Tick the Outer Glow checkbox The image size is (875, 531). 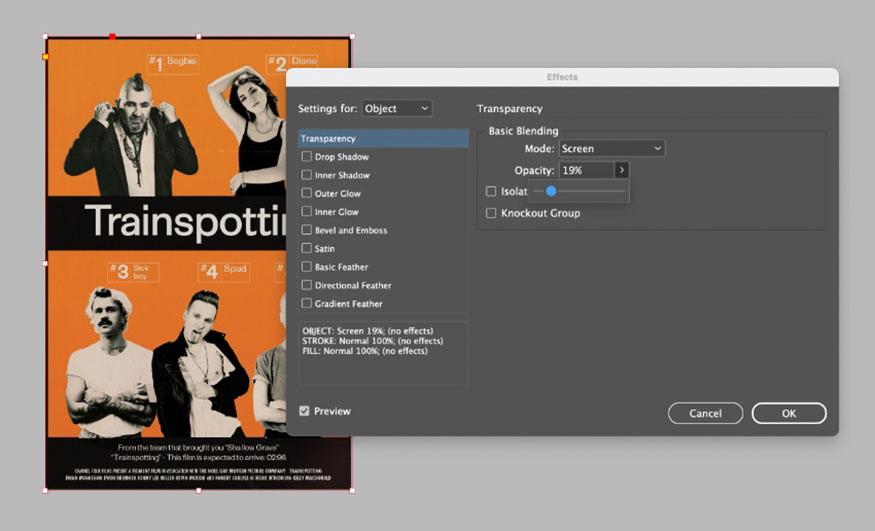click(306, 193)
